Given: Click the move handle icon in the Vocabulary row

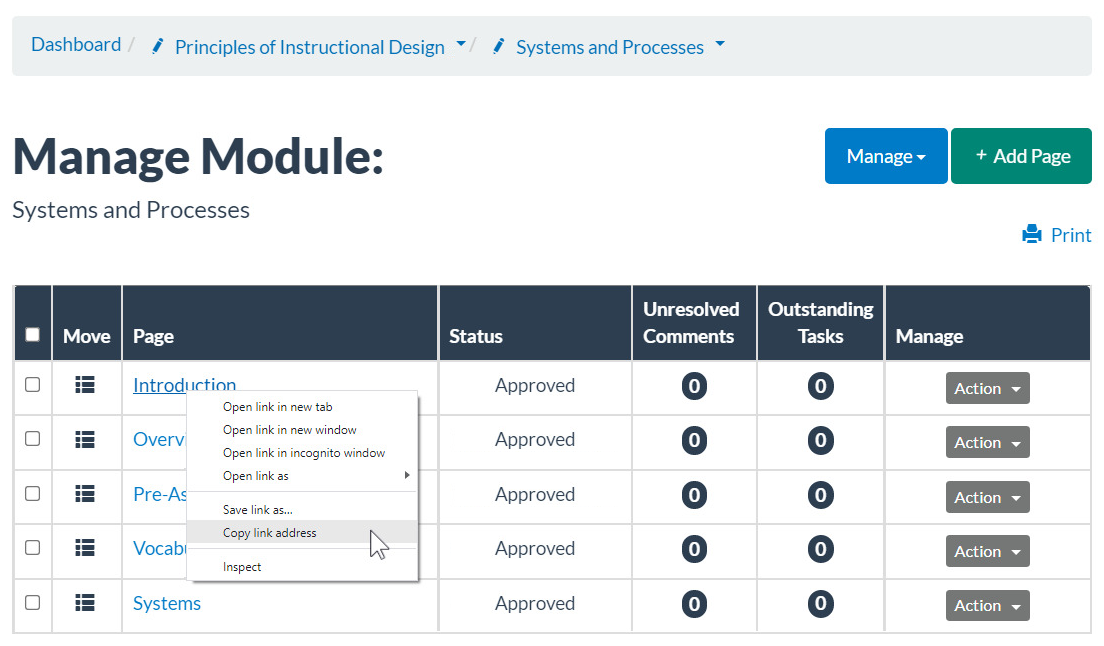Looking at the screenshot, I should 85,548.
